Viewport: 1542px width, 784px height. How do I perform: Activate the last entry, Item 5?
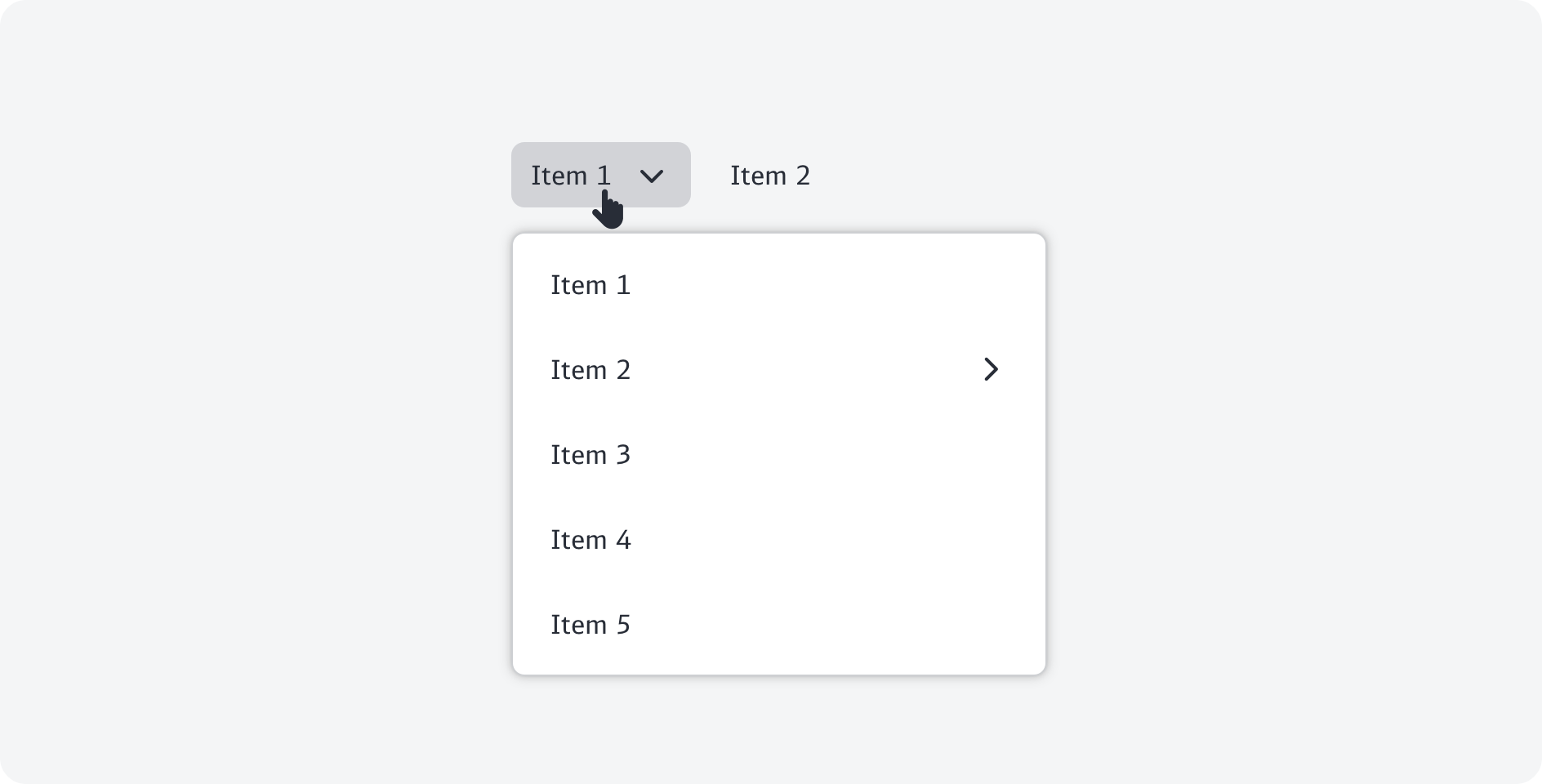coord(591,625)
